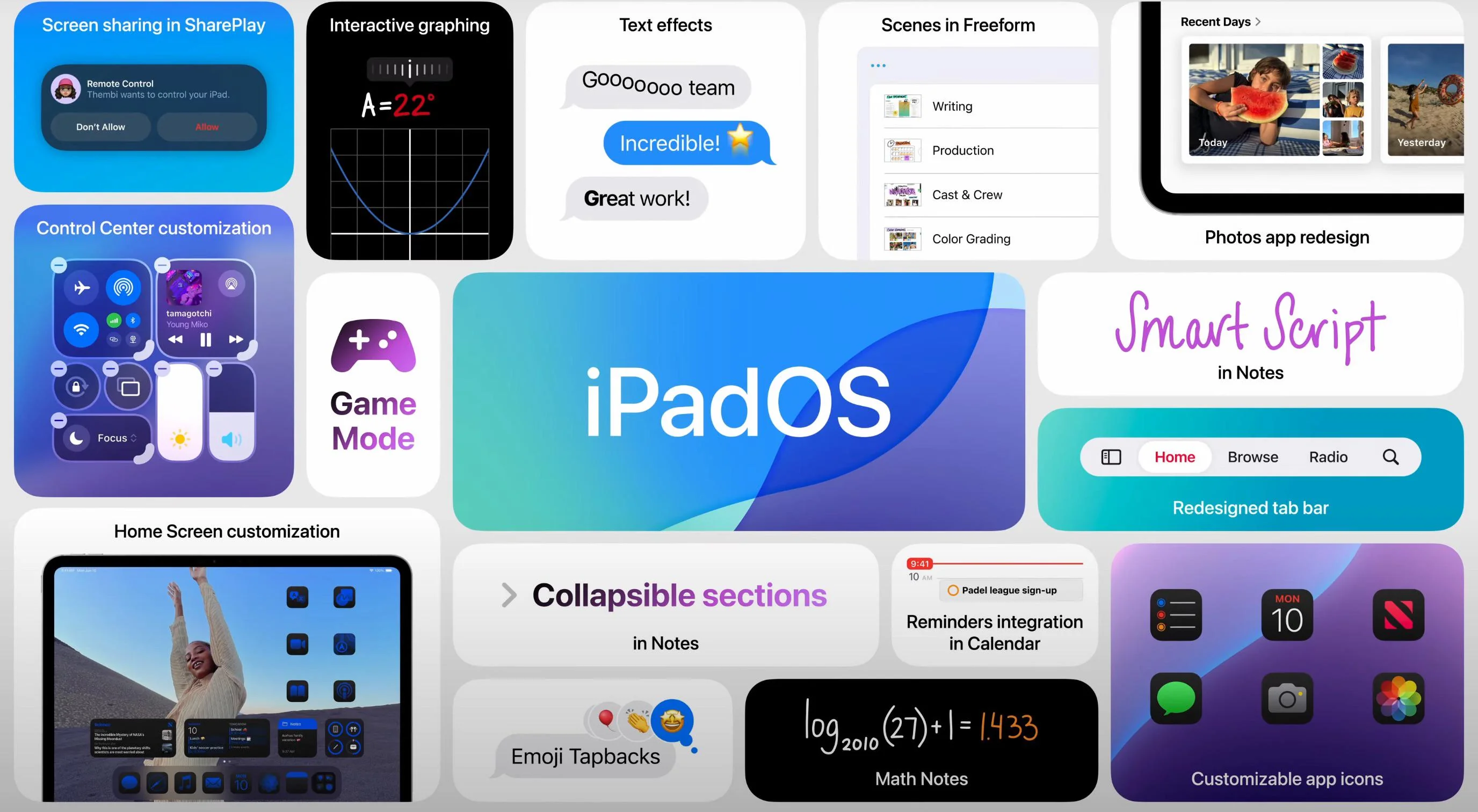Select the Browse tab in redesigned tab bar
This screenshot has width=1478, height=812.
[x=1252, y=457]
